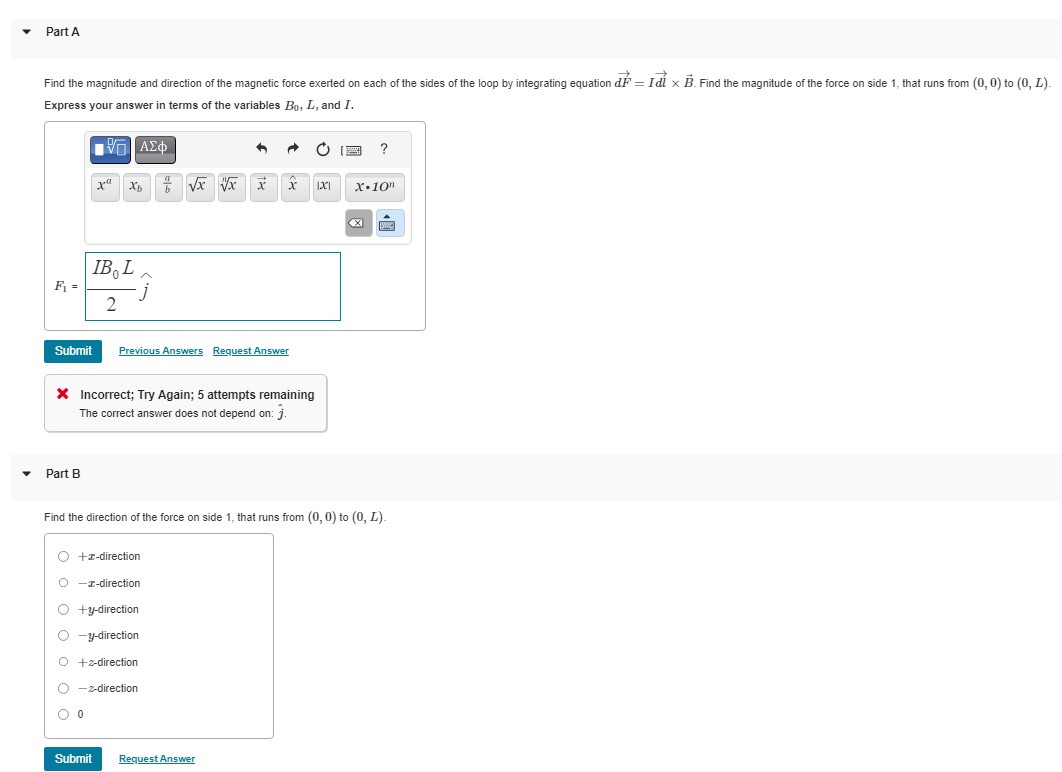Collapse the Part A section
1062x772 pixels.
click(x=26, y=32)
